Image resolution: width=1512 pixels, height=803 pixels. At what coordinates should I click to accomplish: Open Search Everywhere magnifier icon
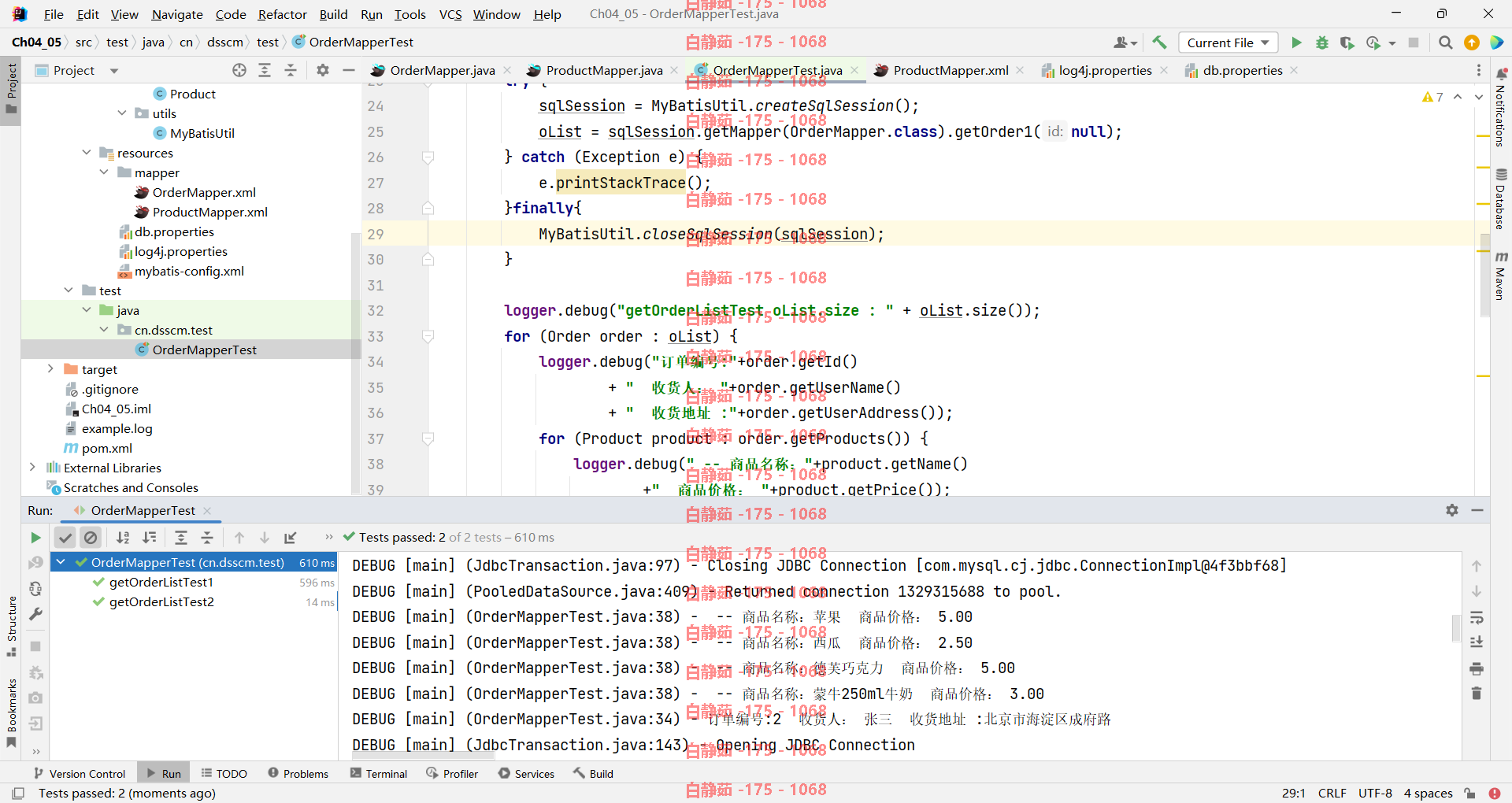click(x=1445, y=43)
